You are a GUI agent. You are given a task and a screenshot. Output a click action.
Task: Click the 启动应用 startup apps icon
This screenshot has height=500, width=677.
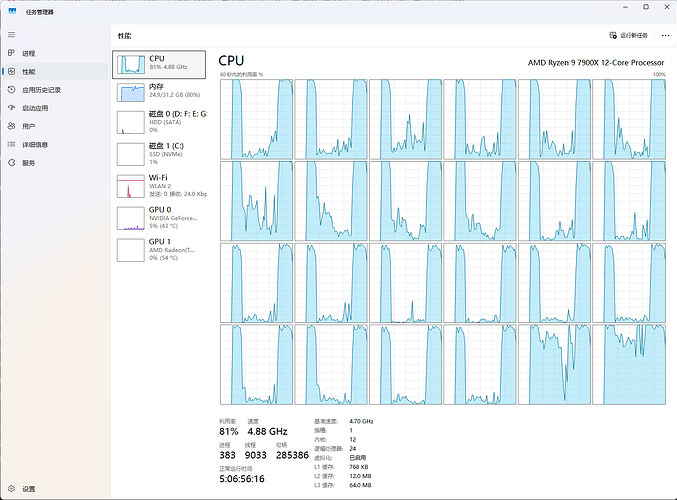(x=12, y=108)
